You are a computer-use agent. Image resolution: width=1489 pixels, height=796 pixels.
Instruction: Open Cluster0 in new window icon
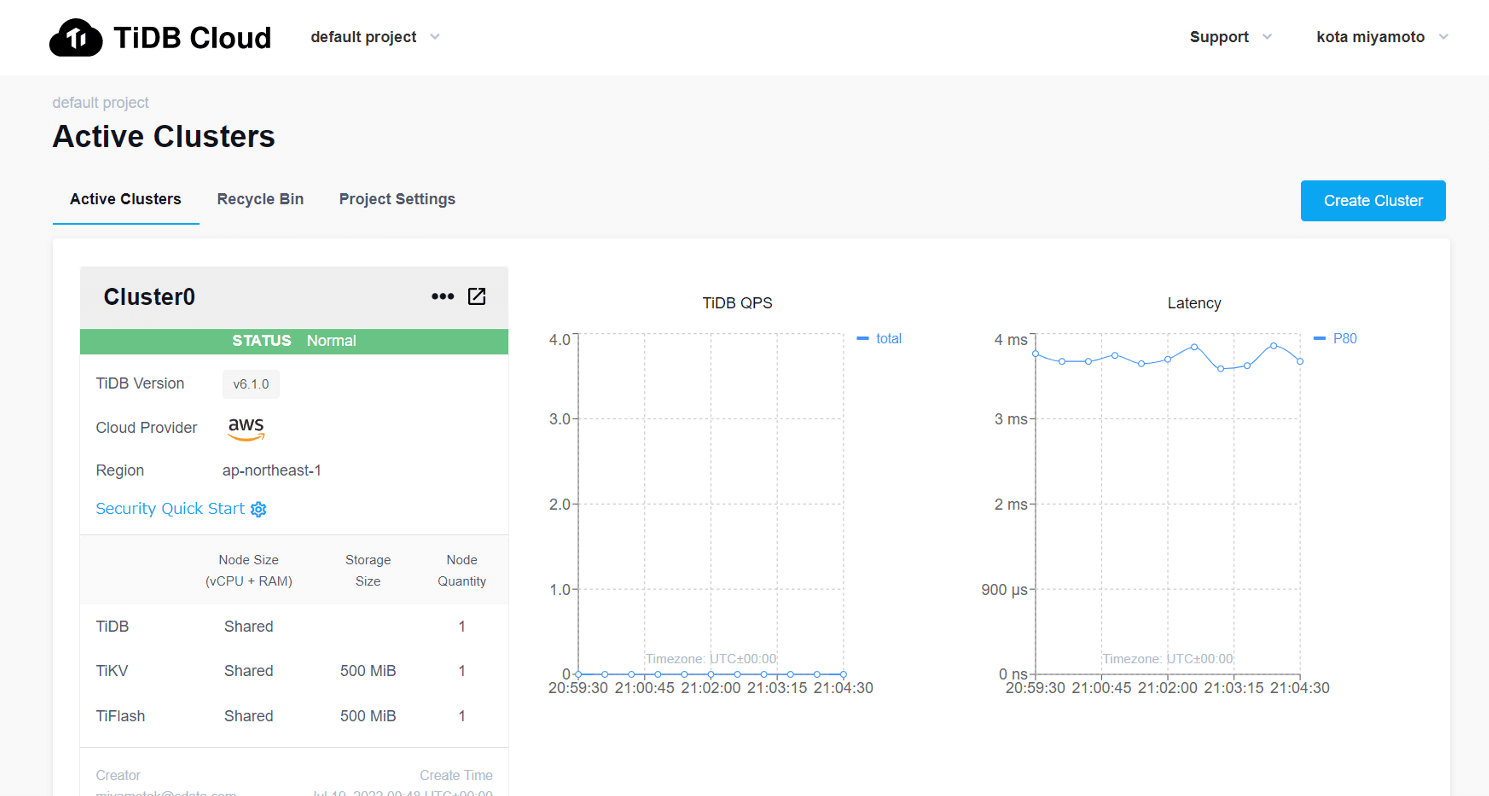tap(477, 297)
